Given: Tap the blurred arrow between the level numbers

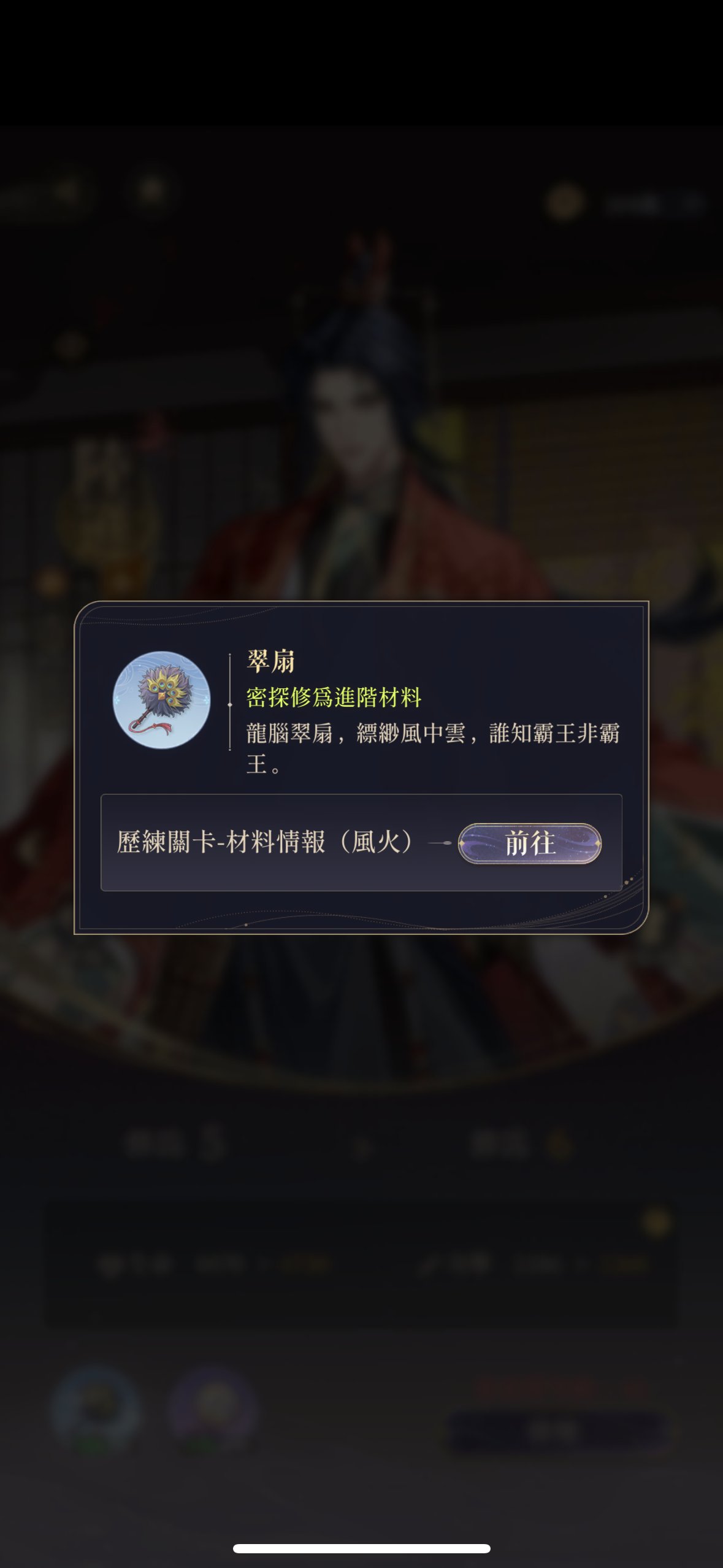Looking at the screenshot, I should pos(363,1147).
